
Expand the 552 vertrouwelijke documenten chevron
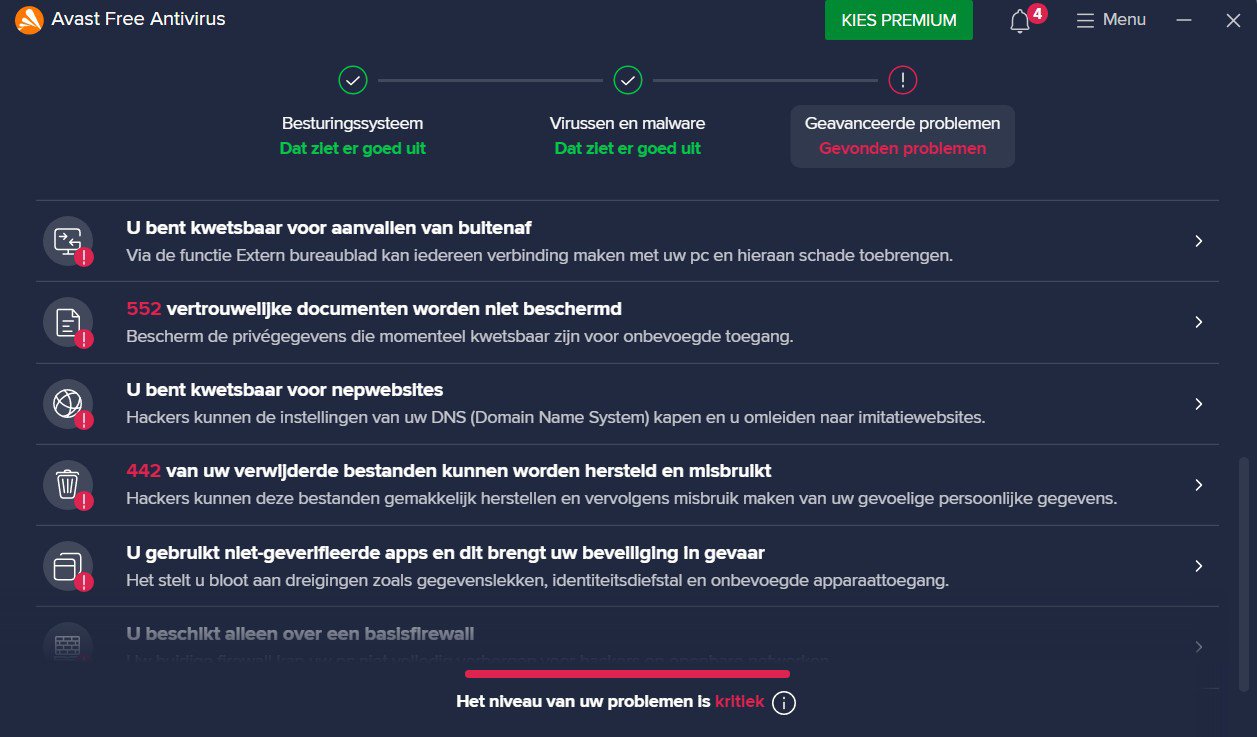pos(1199,322)
